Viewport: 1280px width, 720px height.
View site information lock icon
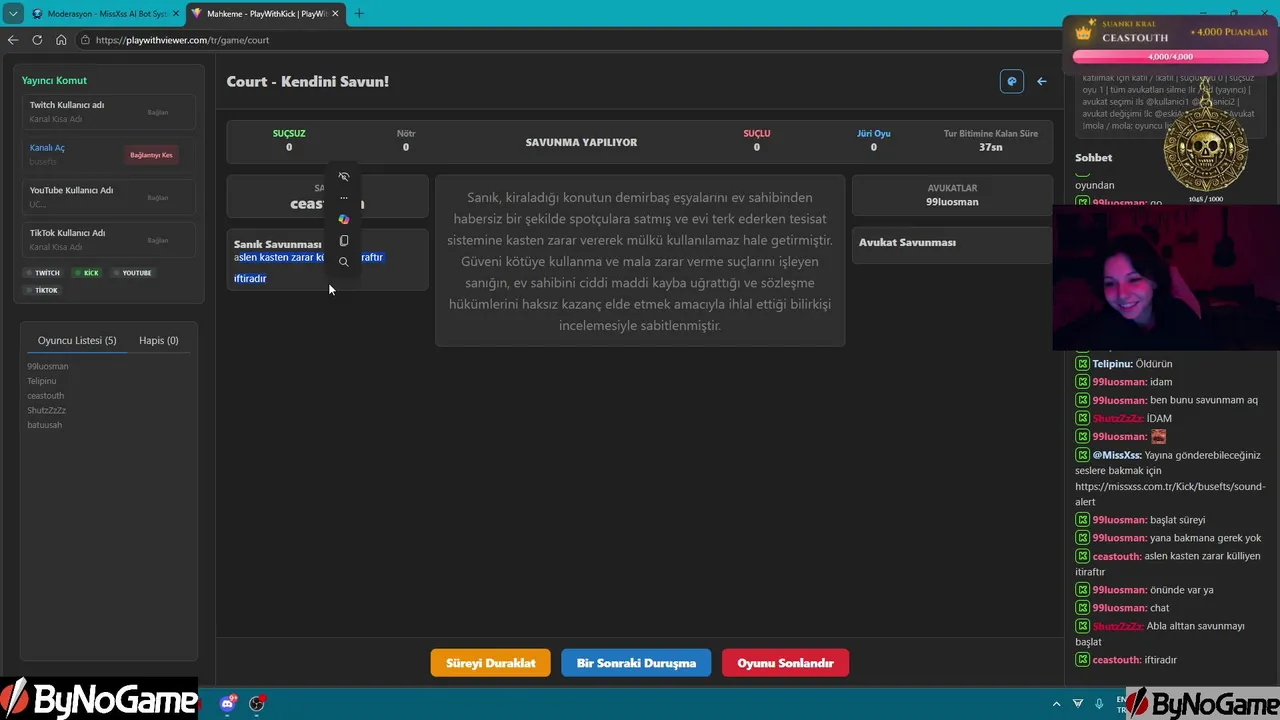pyautogui.click(x=86, y=40)
